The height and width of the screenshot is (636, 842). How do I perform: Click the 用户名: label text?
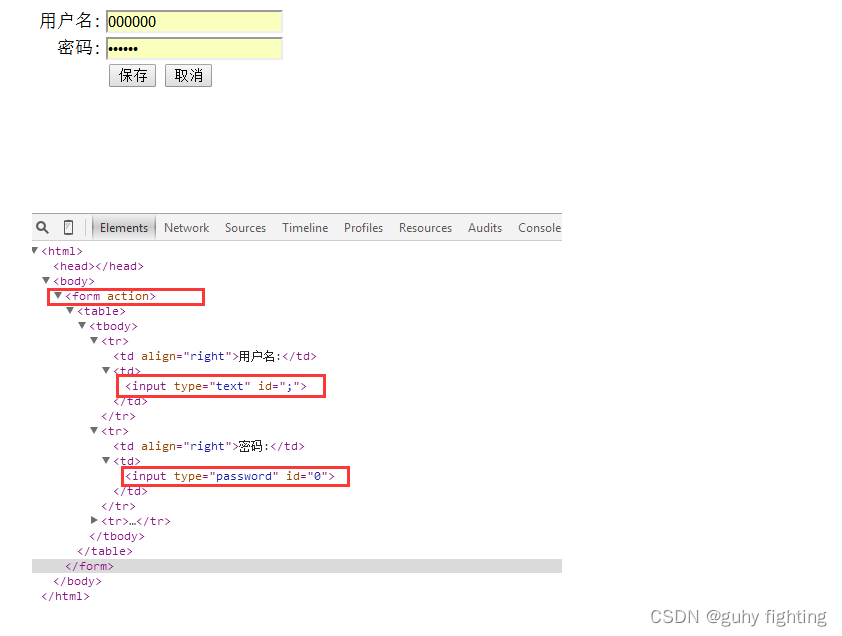tap(69, 21)
